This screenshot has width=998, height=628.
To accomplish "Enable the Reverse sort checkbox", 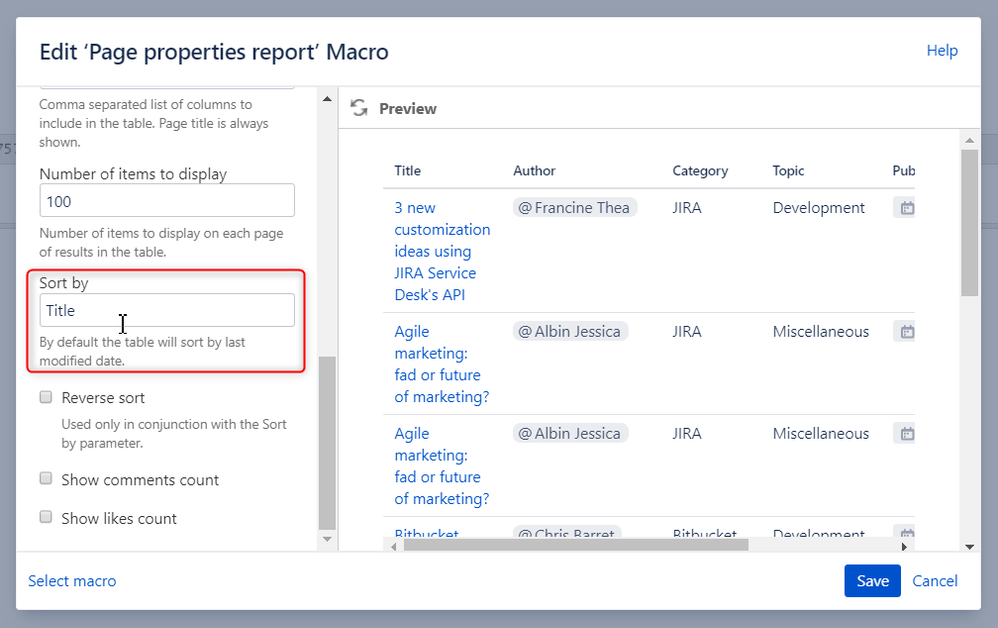I will (x=46, y=397).
